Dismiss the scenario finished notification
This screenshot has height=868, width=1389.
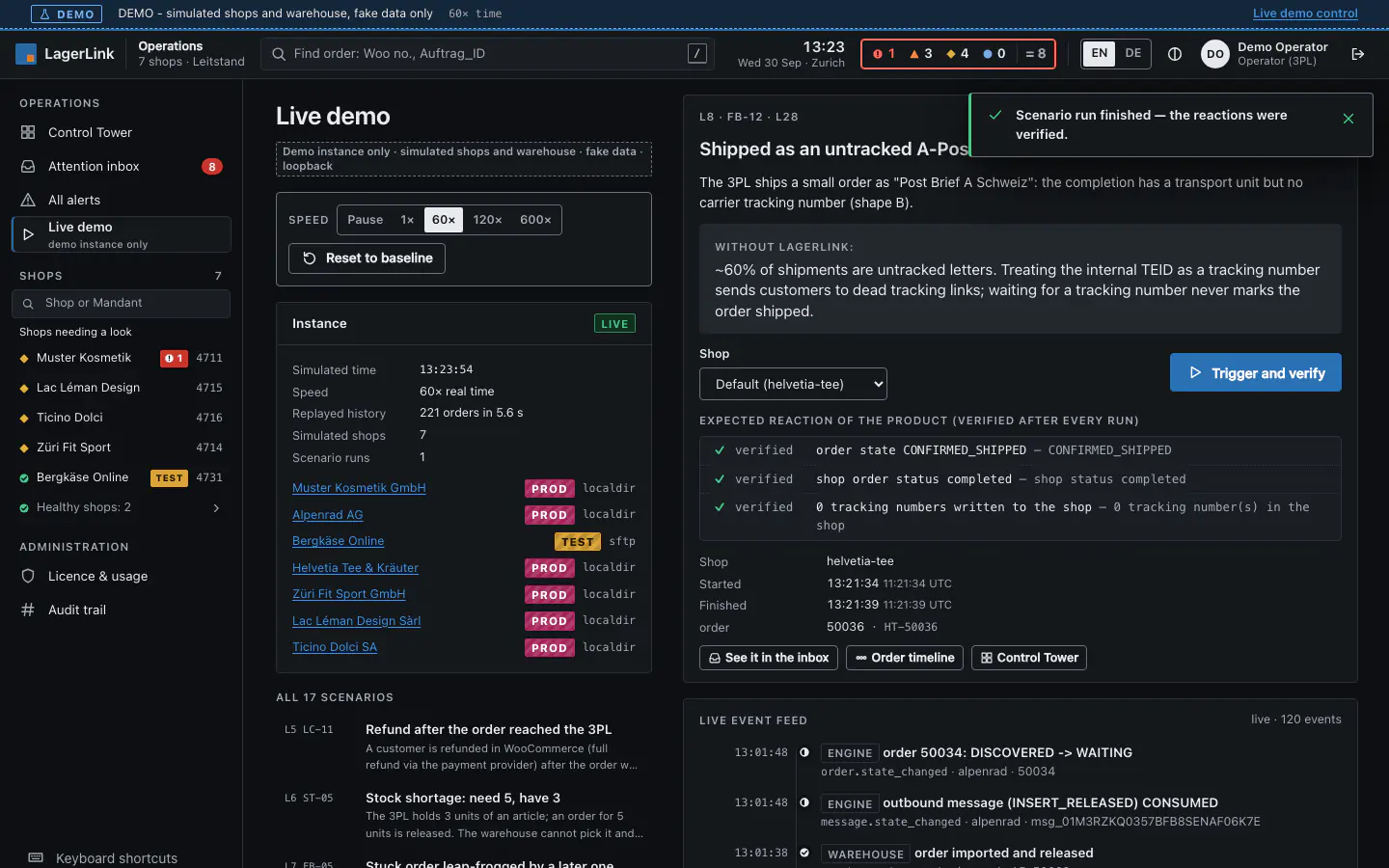(x=1348, y=119)
